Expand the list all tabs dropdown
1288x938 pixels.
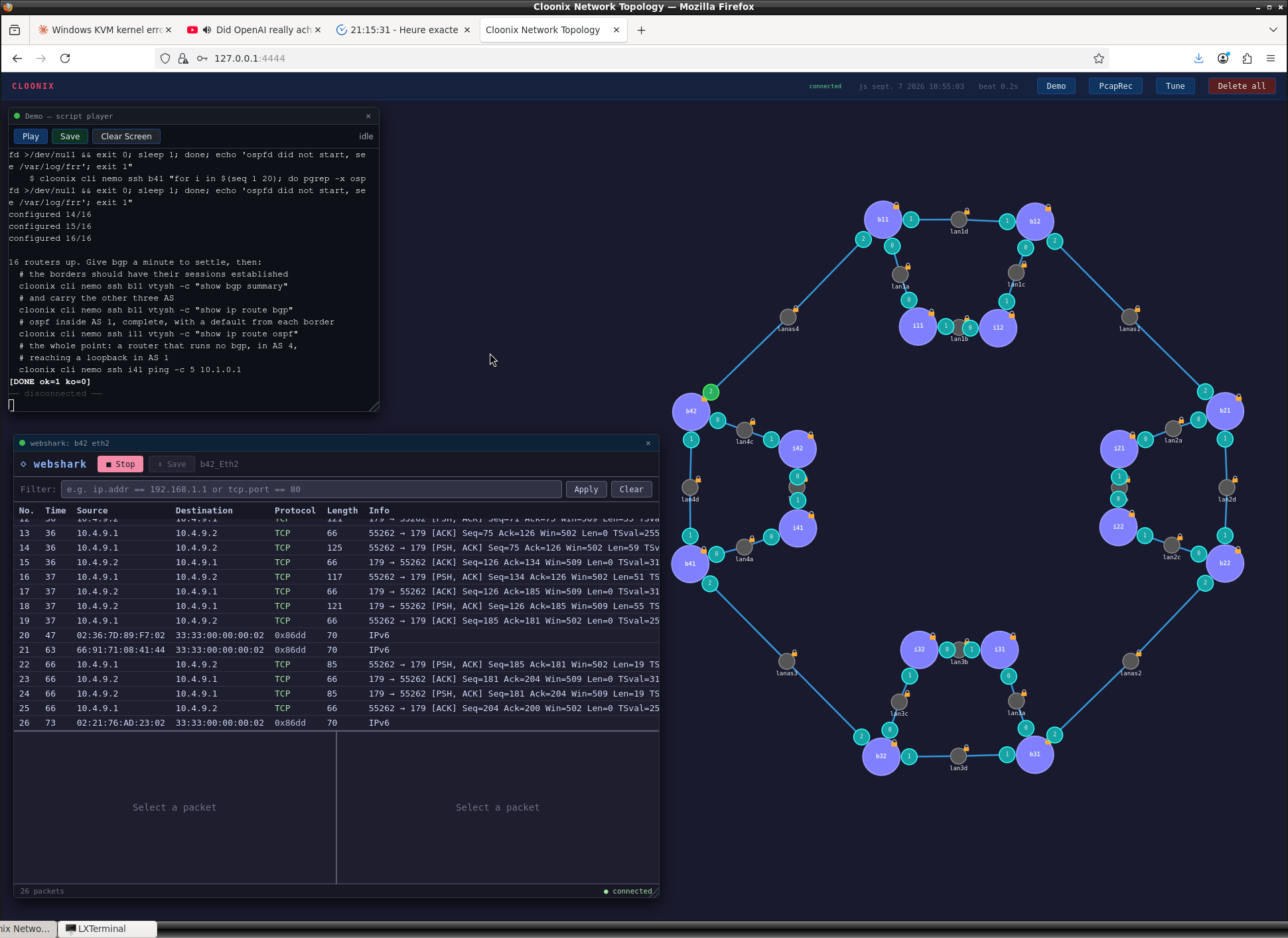(1273, 30)
